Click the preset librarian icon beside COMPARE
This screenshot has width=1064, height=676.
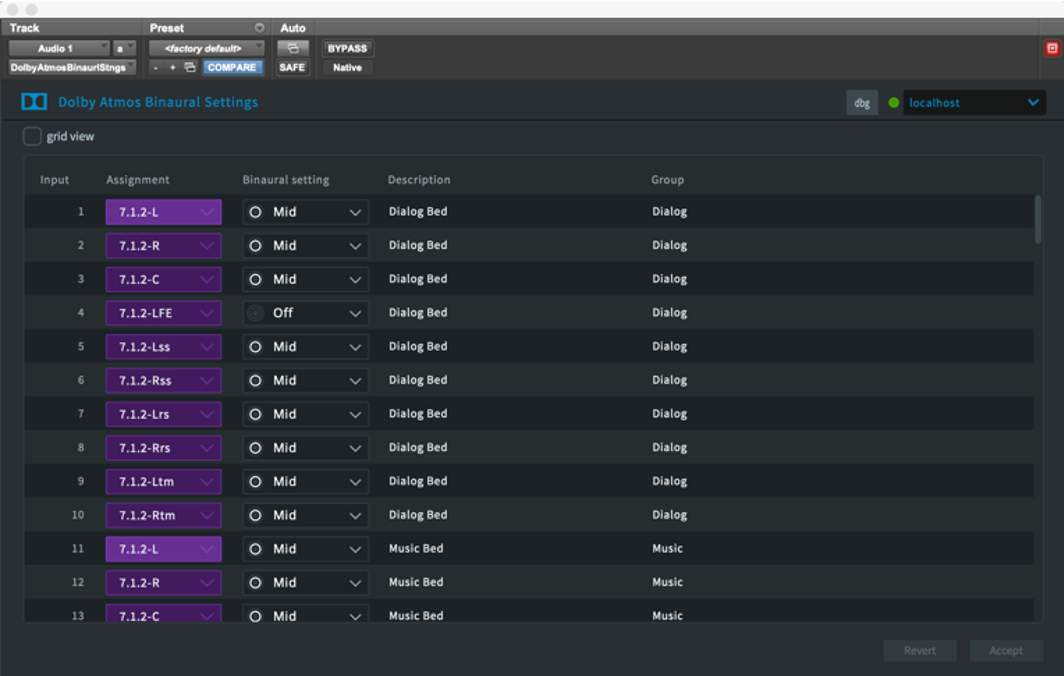190,68
